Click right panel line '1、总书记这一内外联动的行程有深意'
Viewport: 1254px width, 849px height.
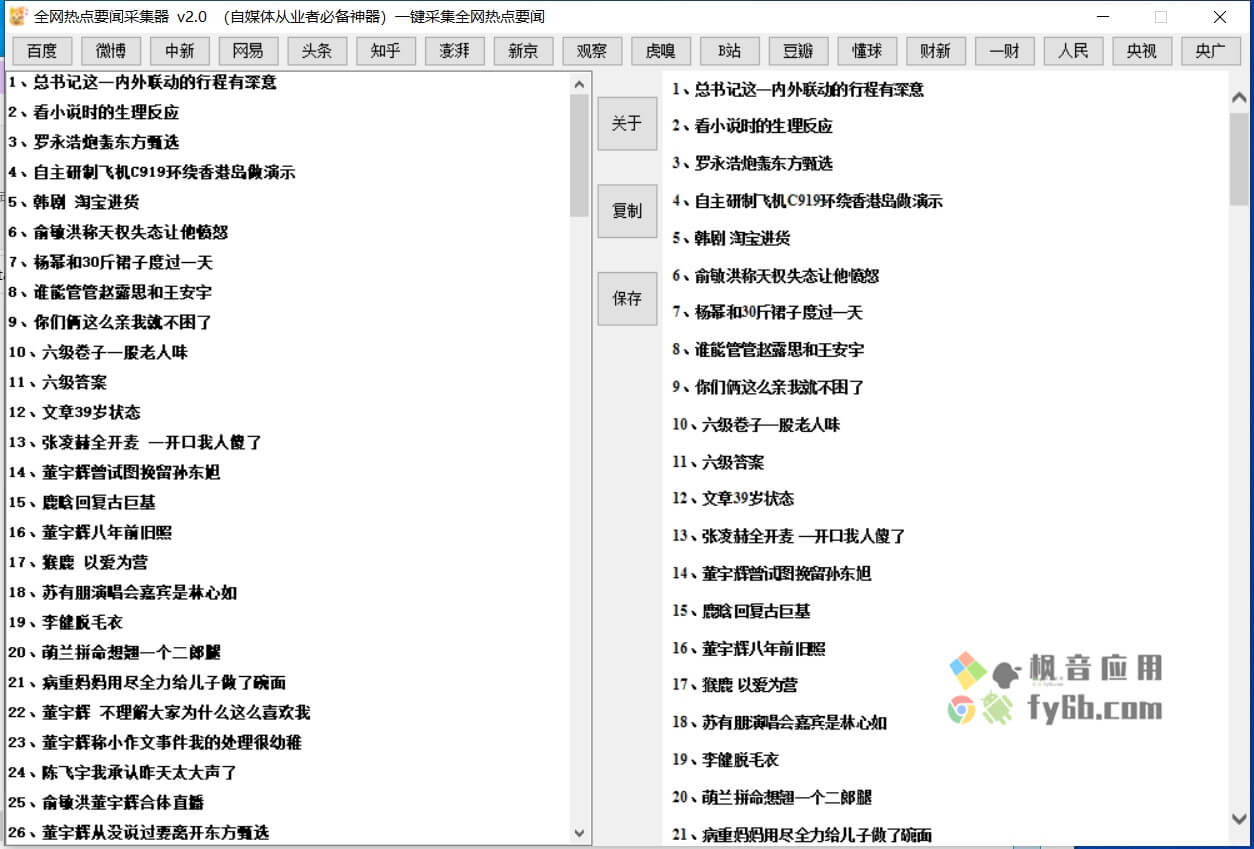[x=798, y=89]
